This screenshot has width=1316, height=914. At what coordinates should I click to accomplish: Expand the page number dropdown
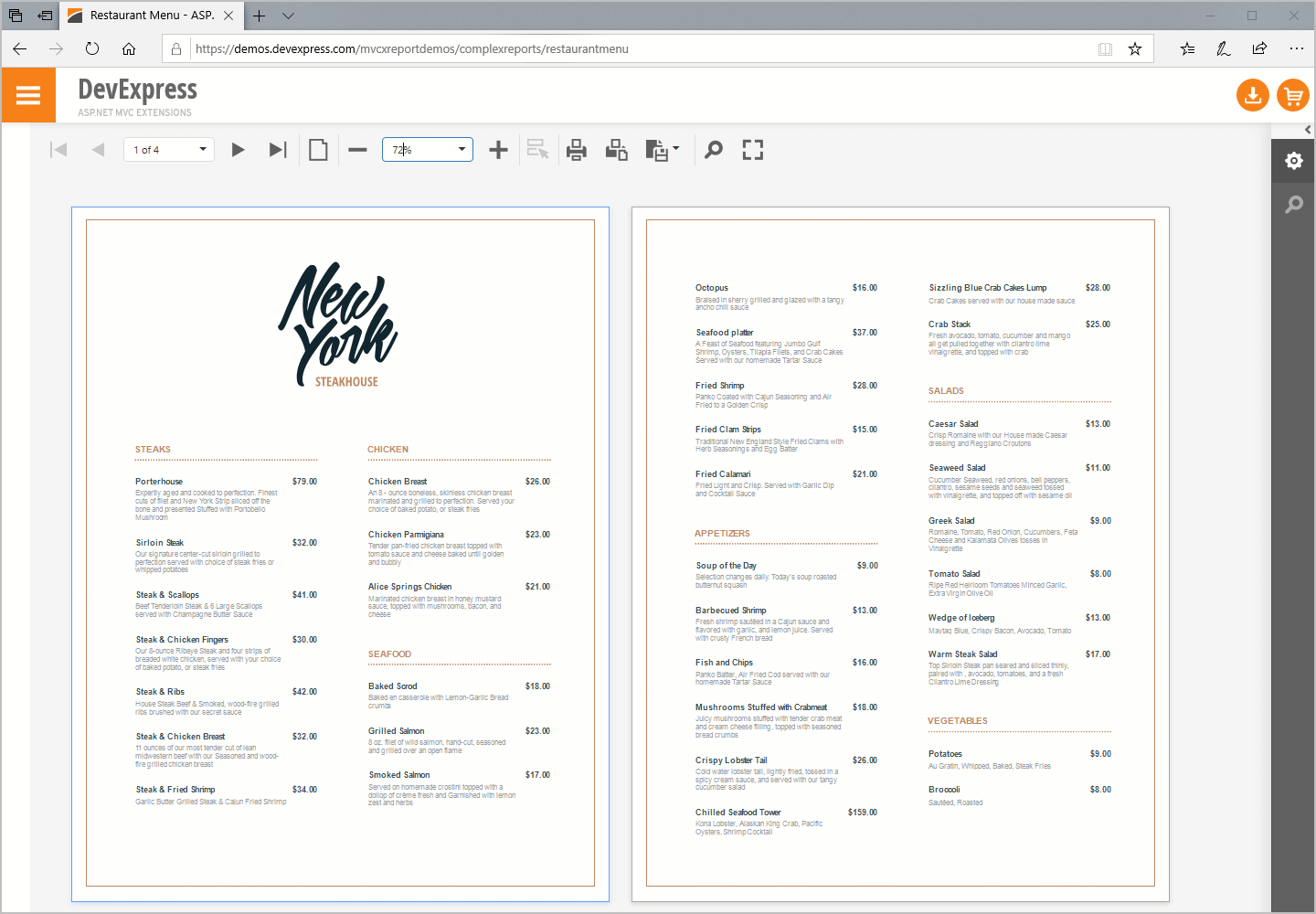[x=202, y=149]
